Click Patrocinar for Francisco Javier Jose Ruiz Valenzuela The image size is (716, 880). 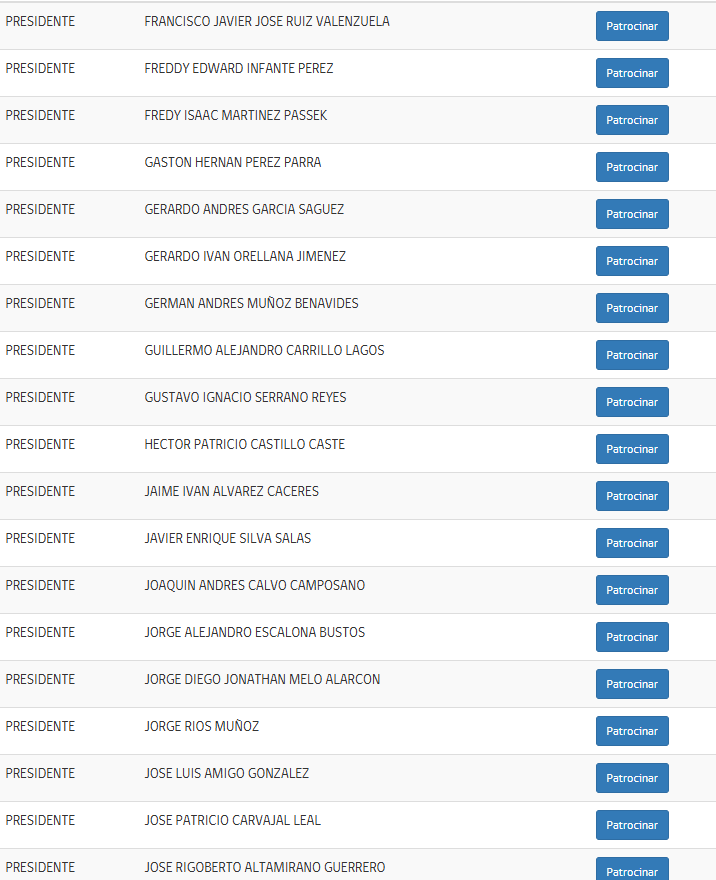click(x=632, y=26)
